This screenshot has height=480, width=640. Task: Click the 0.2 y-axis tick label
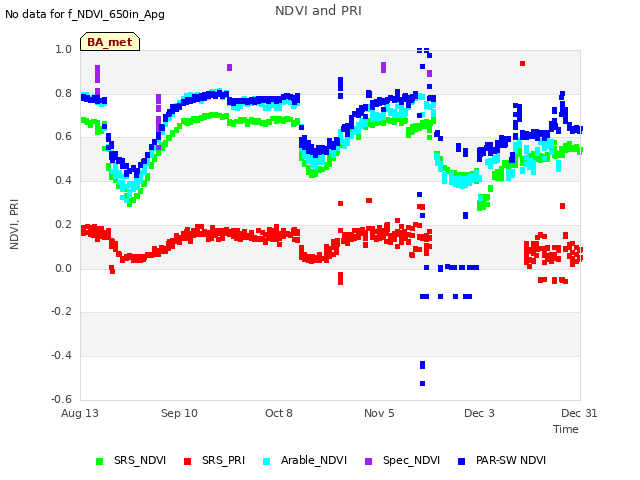(x=64, y=224)
